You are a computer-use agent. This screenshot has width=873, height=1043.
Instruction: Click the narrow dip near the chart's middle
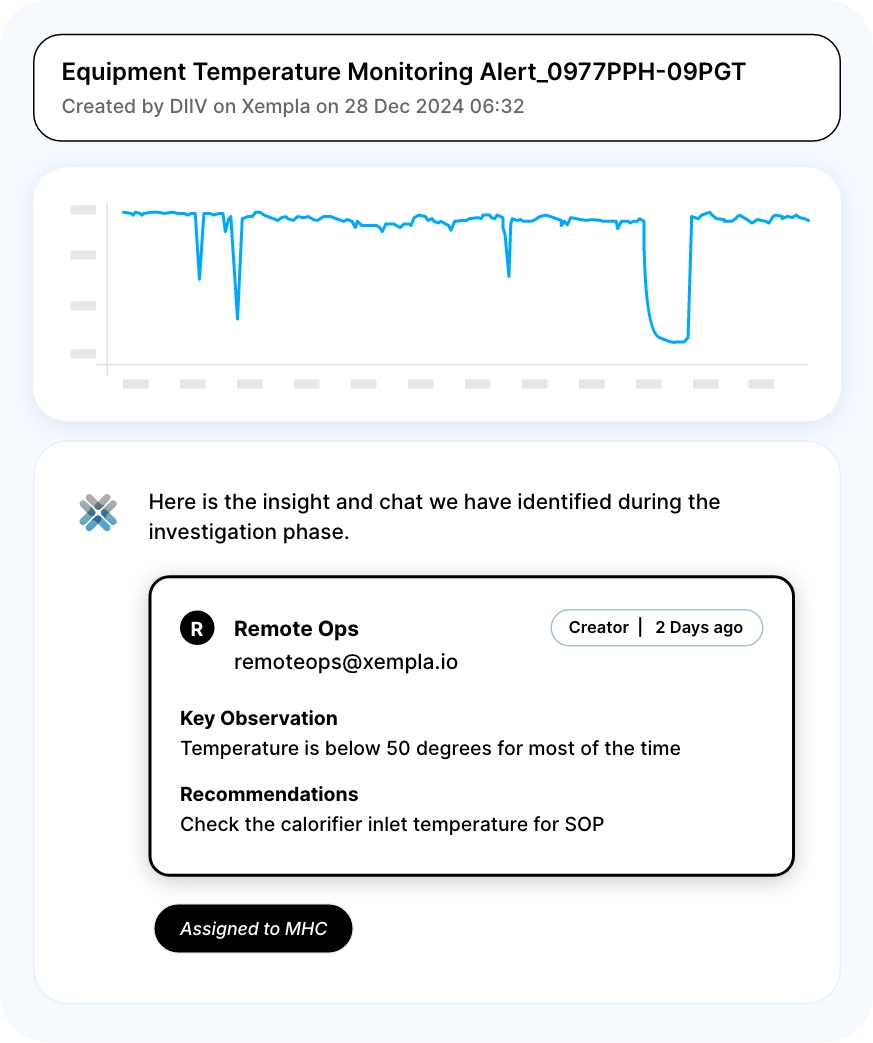click(509, 272)
